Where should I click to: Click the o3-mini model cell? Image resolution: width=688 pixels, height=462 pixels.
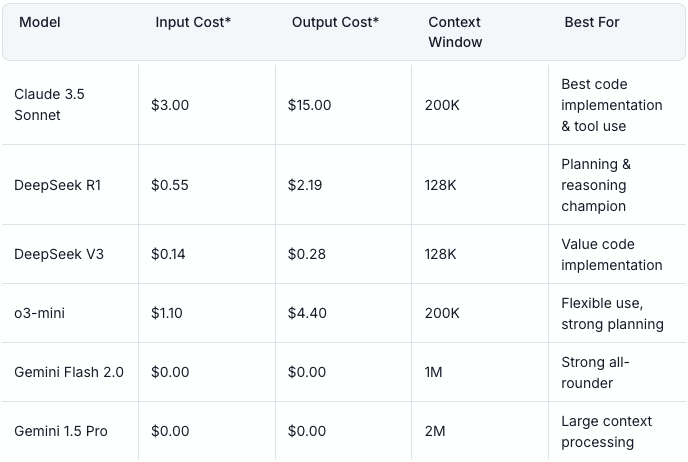coord(40,313)
